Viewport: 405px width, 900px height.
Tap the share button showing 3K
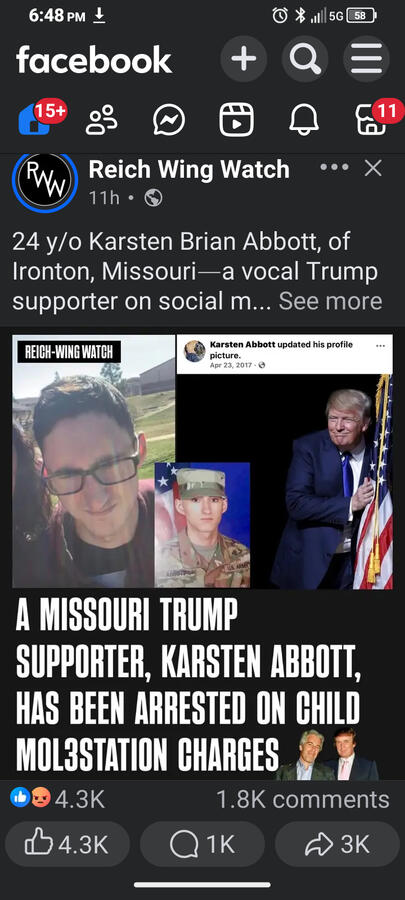pyautogui.click(x=337, y=844)
